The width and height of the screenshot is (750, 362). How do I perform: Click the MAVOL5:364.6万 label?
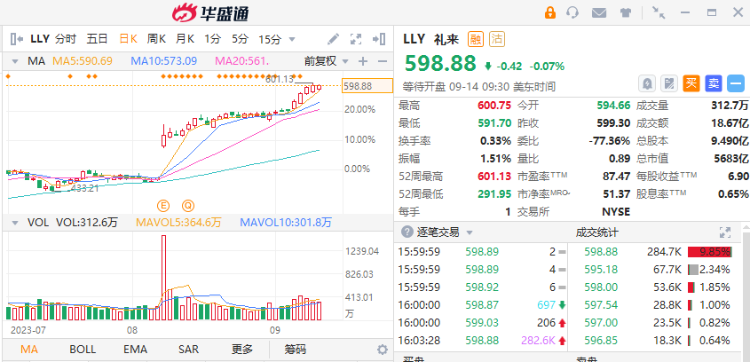tap(179, 222)
